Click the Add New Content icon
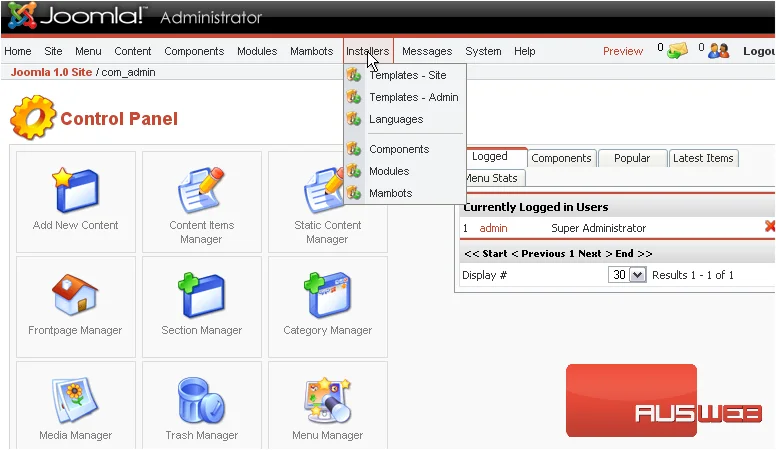 coord(76,190)
